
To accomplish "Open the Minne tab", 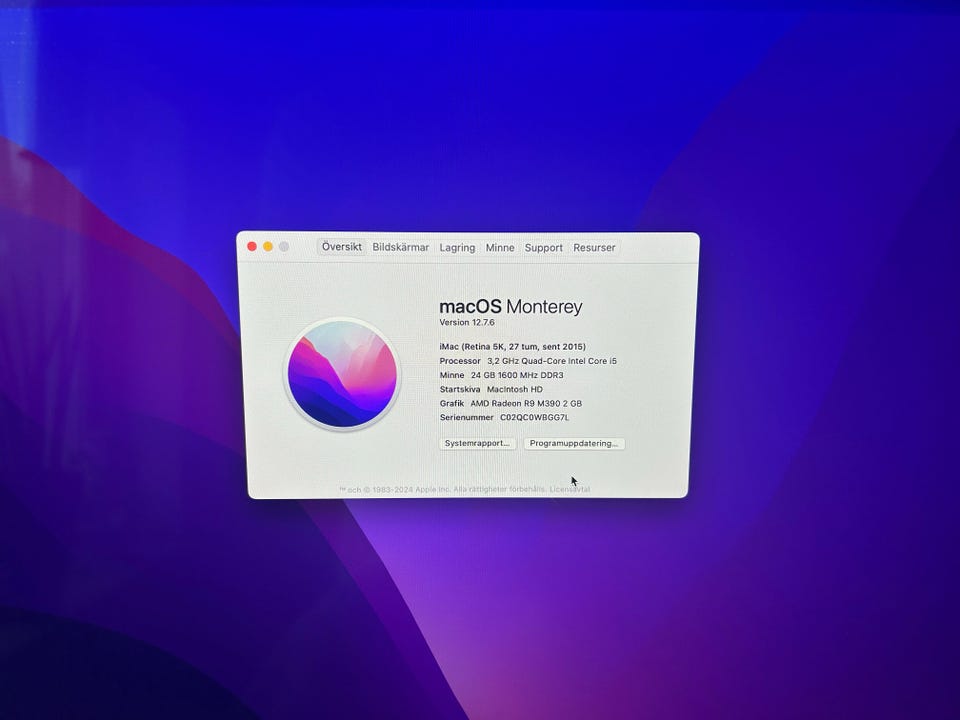I will tap(500, 247).
